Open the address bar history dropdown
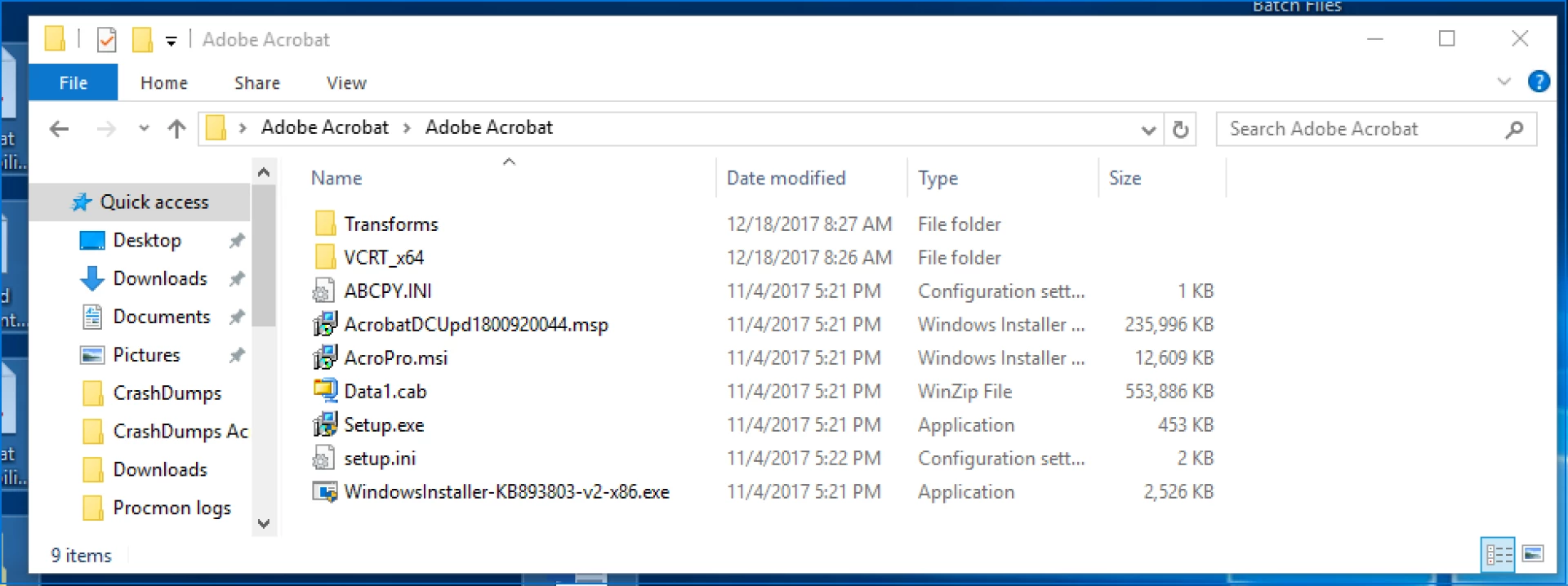The width and height of the screenshot is (1568, 586). (1148, 130)
